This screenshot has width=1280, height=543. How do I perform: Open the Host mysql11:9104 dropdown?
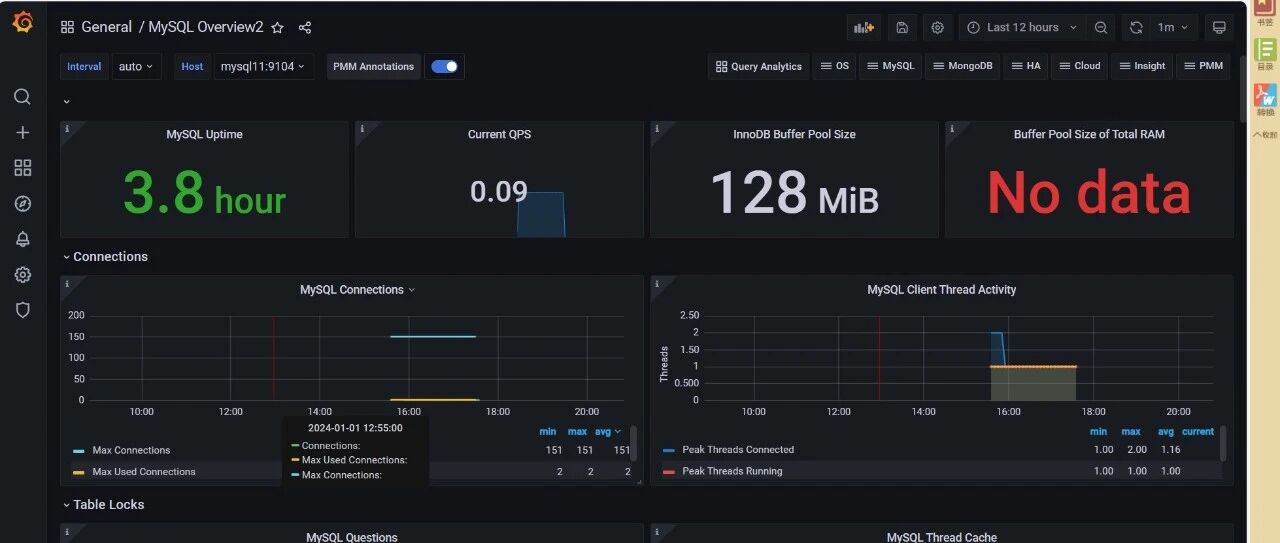point(261,66)
